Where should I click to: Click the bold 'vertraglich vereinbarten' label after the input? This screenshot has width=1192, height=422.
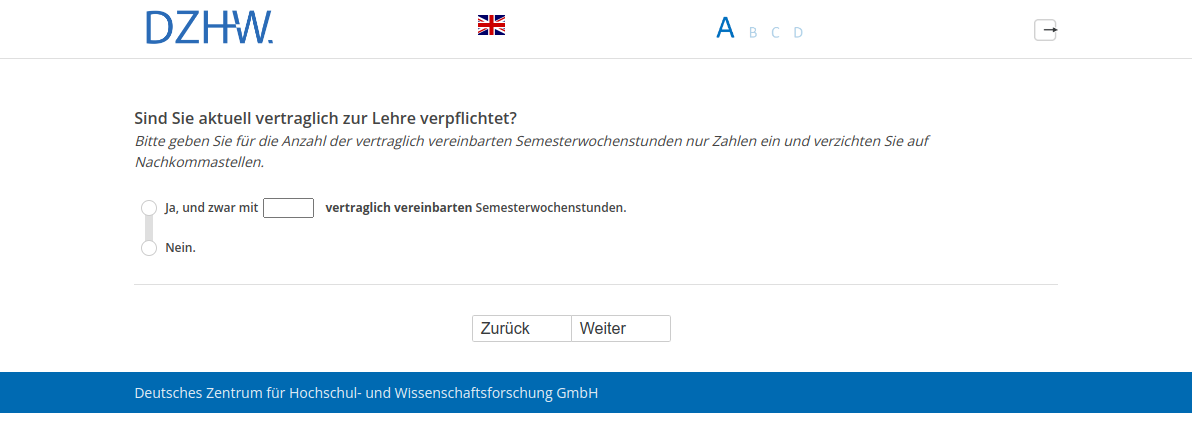(398, 208)
